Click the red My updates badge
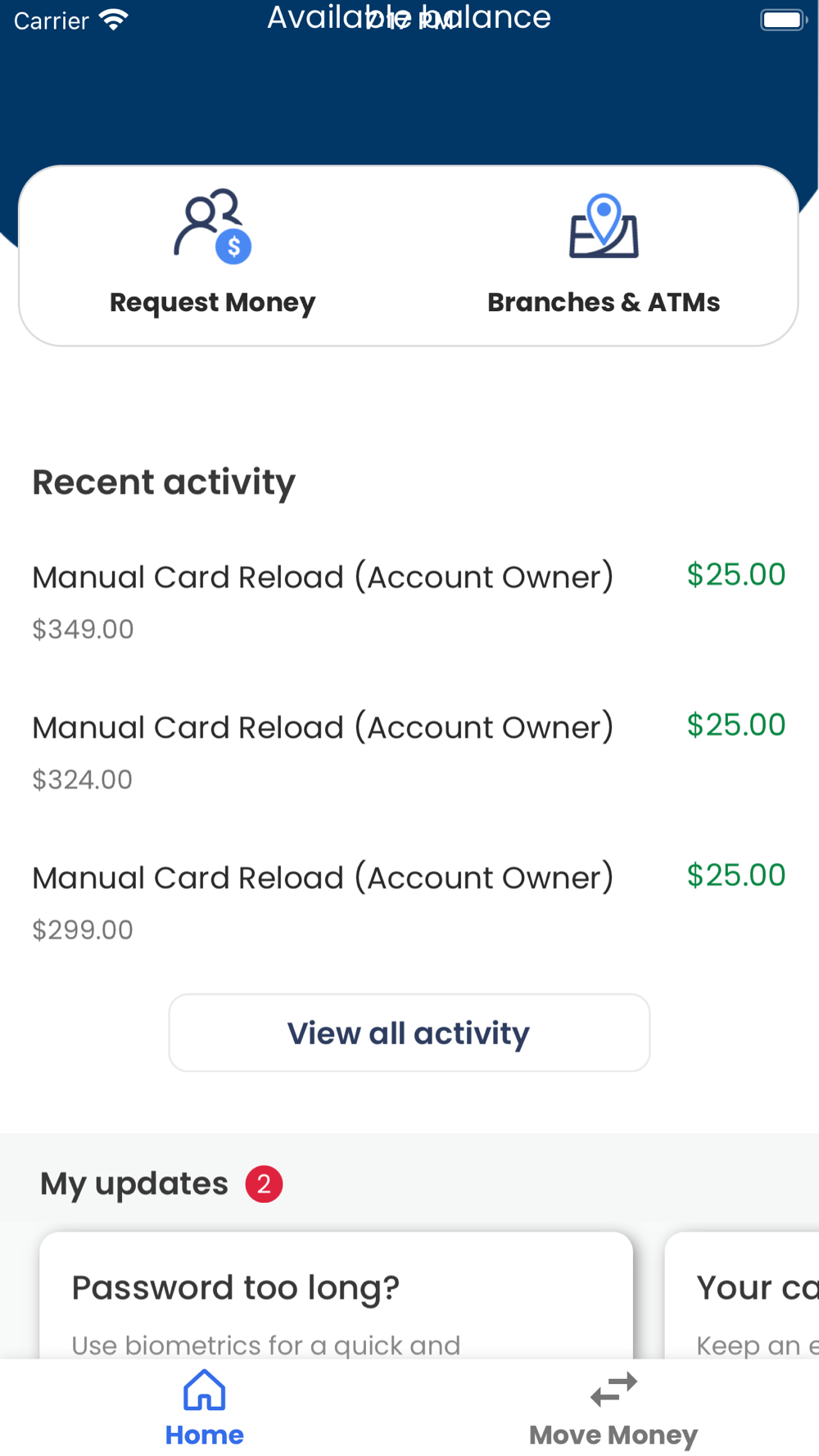 pos(264,1184)
